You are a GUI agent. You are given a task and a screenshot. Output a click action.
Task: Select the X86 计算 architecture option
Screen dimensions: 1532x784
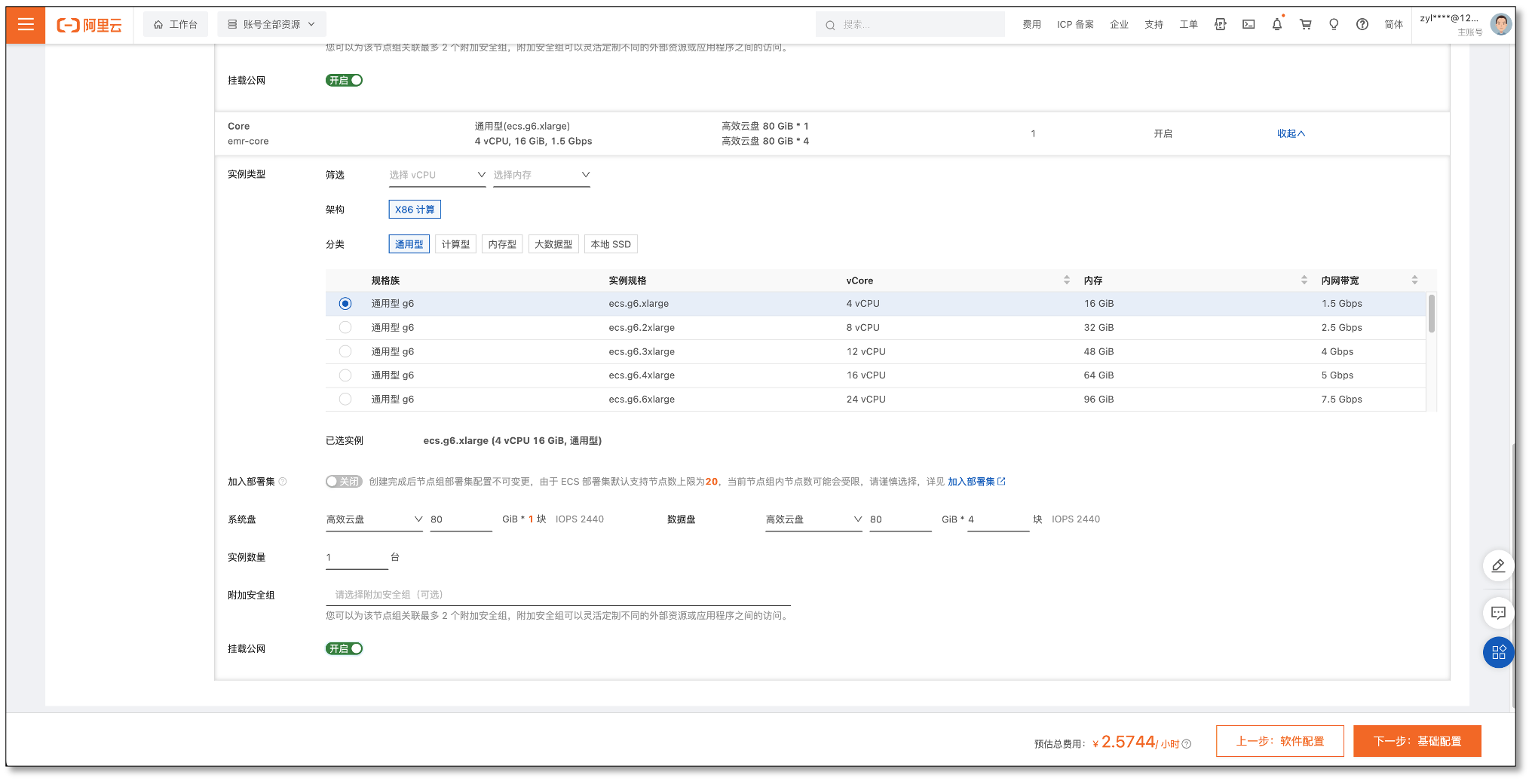[x=415, y=210]
